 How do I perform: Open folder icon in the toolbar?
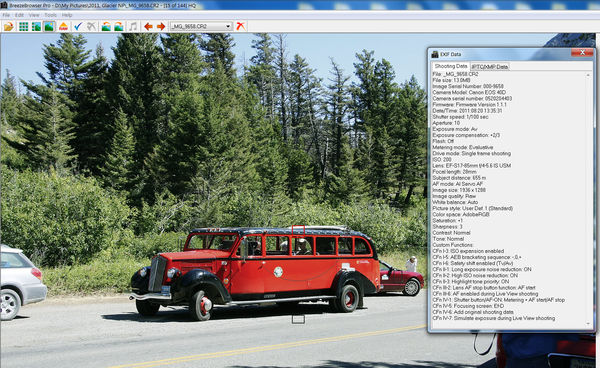[8, 26]
